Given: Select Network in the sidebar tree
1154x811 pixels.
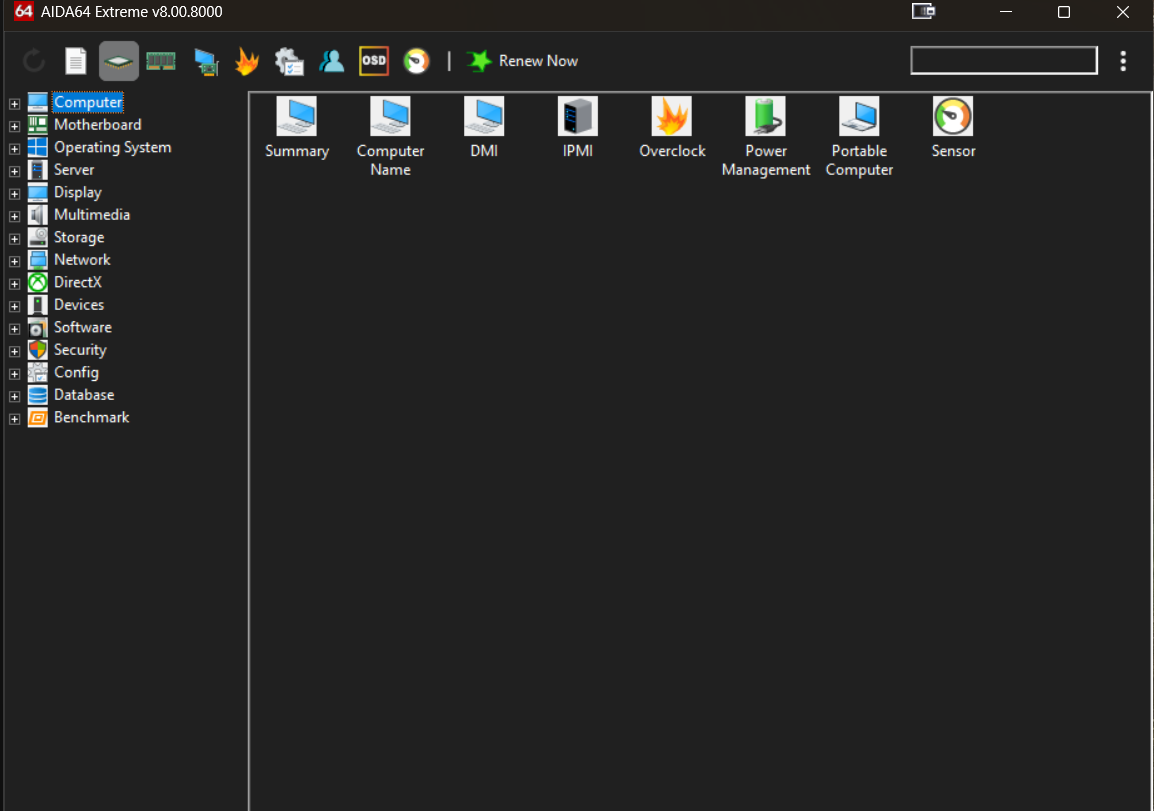Looking at the screenshot, I should (x=82, y=260).
